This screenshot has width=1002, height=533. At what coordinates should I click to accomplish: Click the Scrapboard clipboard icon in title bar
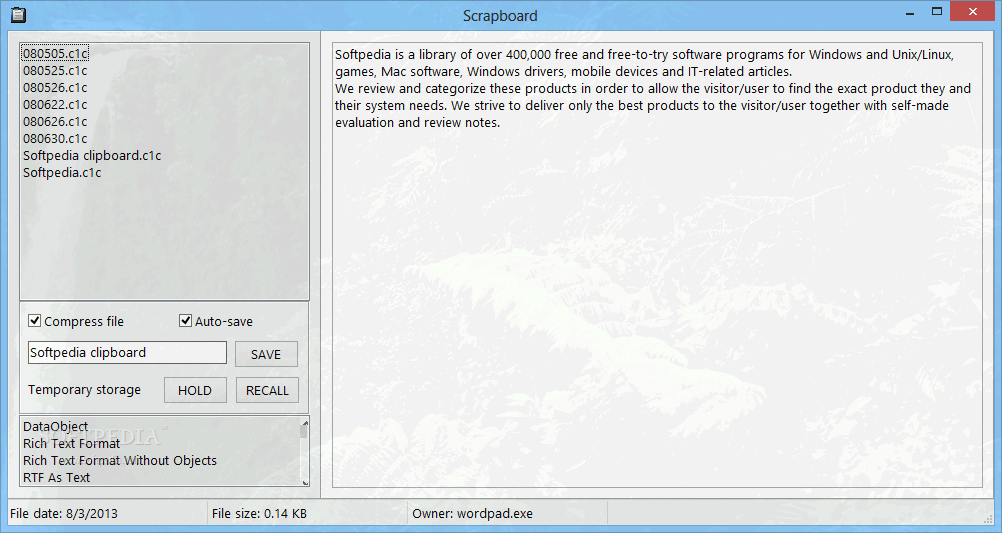[x=19, y=15]
